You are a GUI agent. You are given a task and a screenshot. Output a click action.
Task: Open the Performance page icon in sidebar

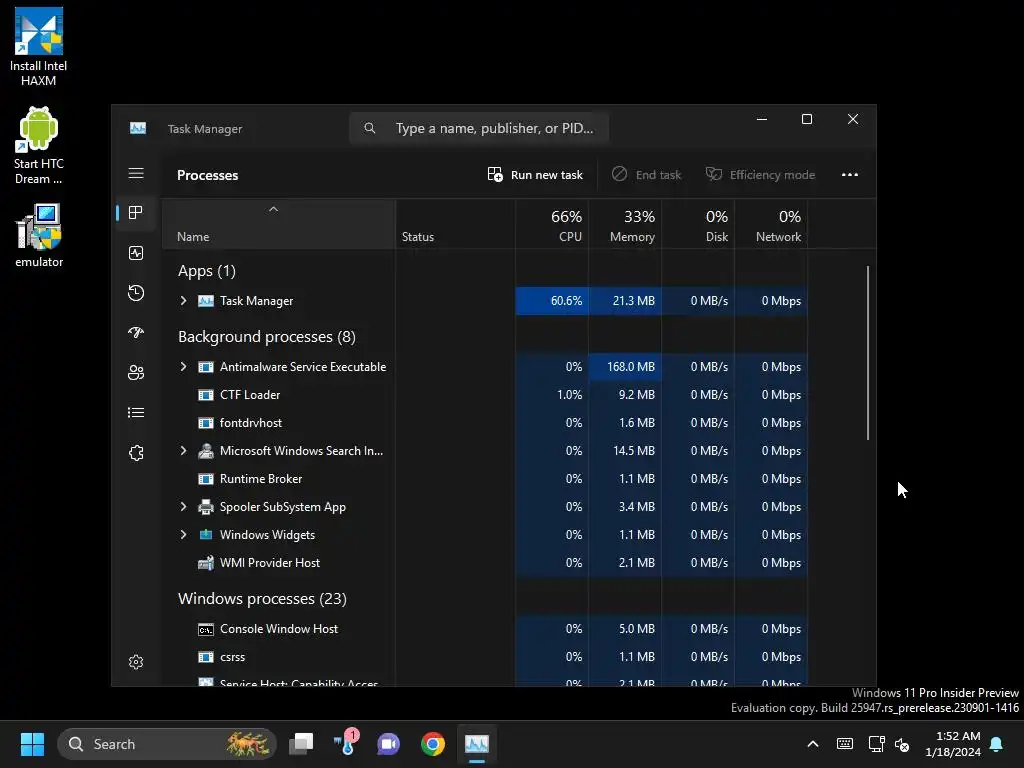pyautogui.click(x=136, y=253)
